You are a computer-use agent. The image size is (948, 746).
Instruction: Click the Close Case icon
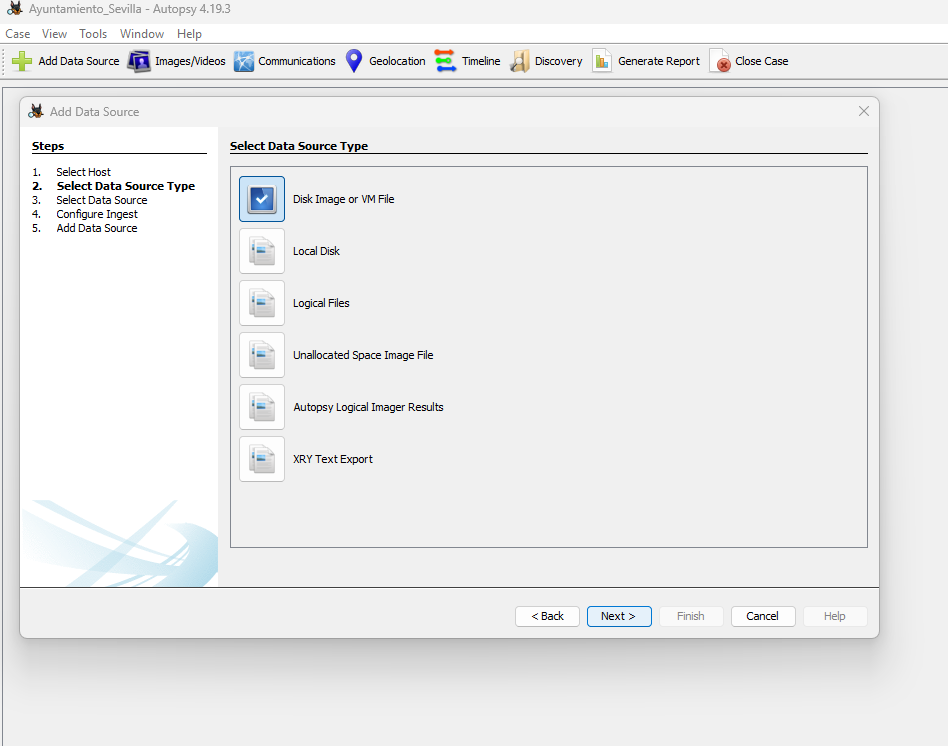pos(719,61)
